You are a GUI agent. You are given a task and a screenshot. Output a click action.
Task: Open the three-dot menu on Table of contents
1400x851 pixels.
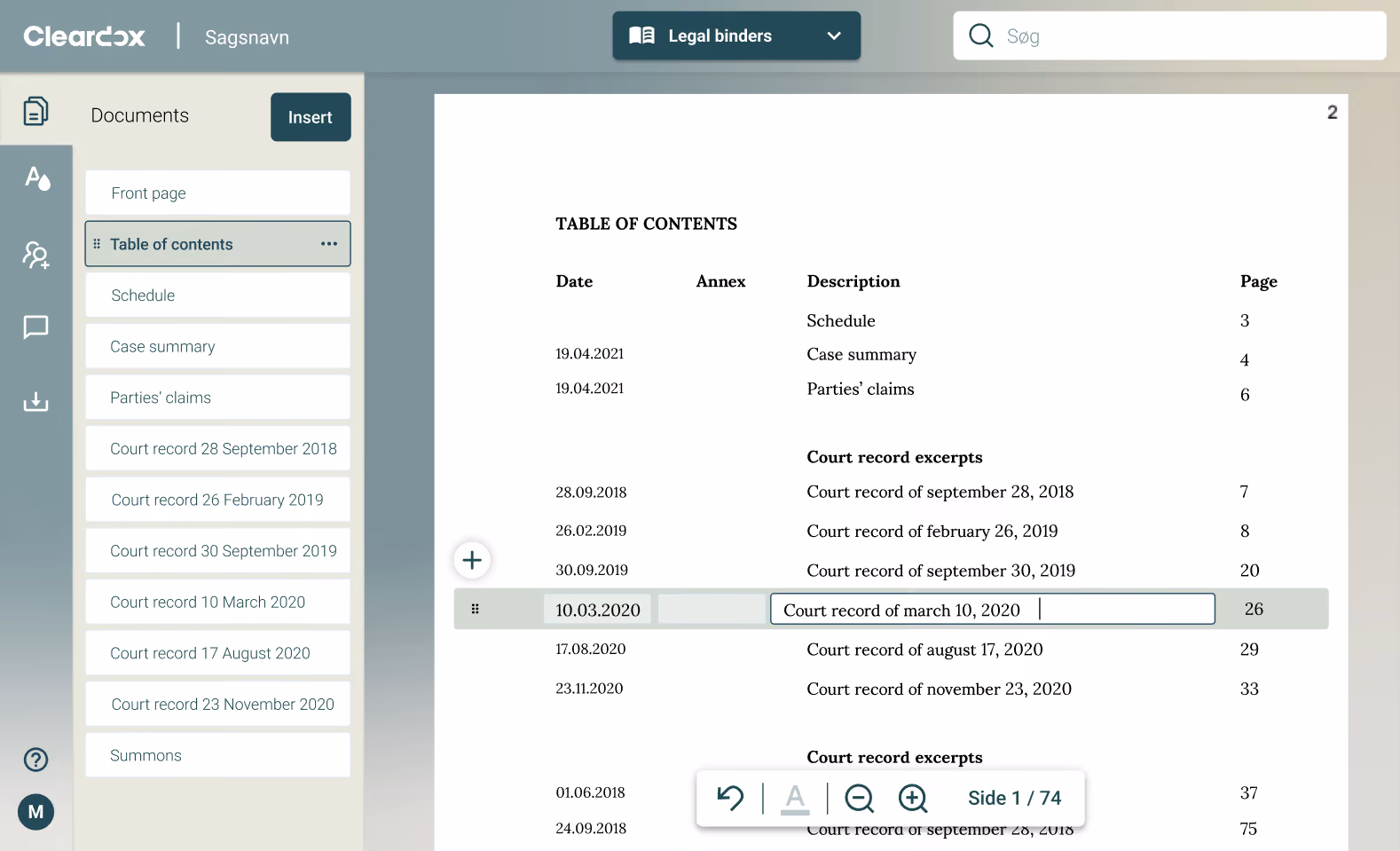point(329,244)
